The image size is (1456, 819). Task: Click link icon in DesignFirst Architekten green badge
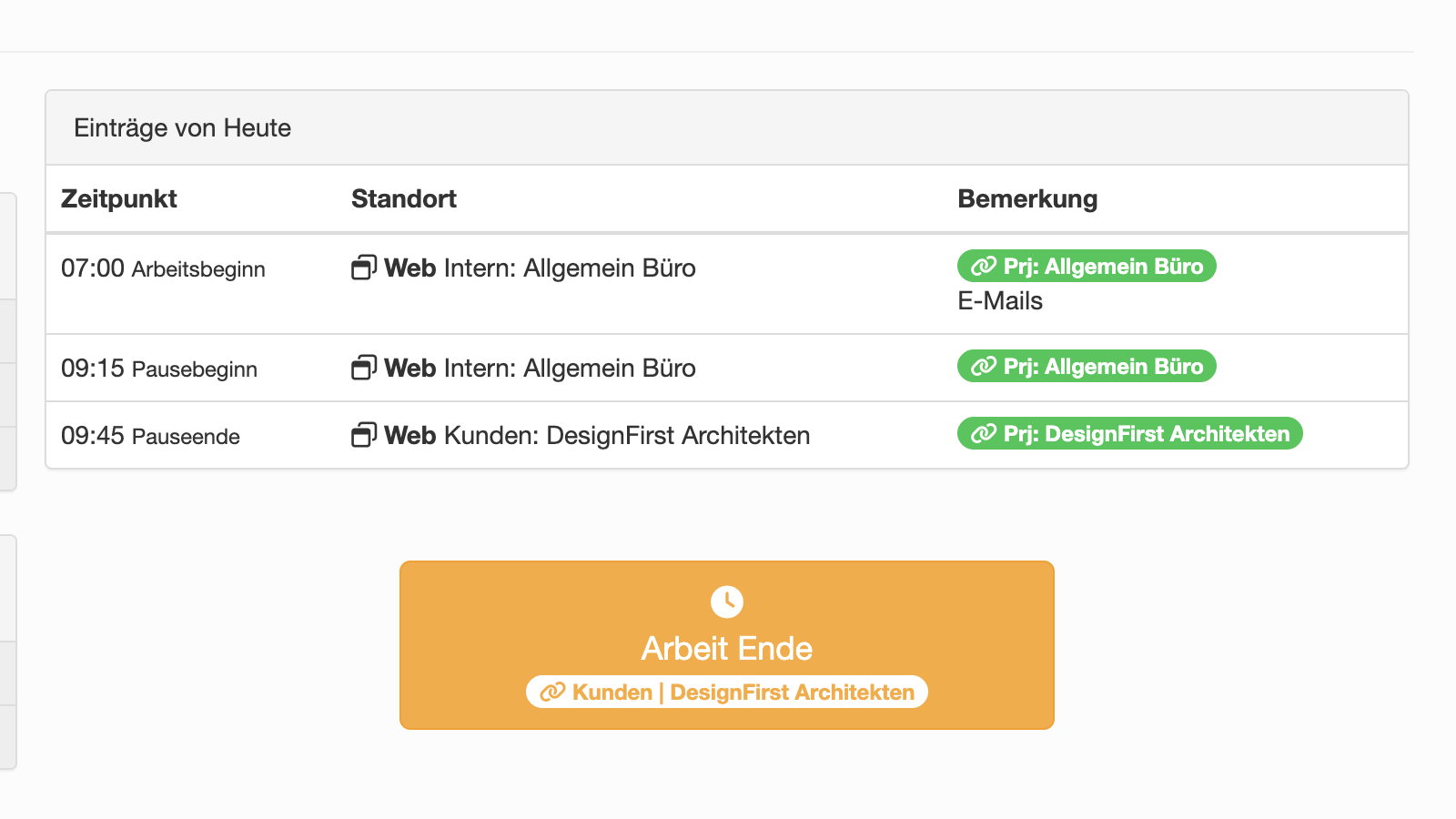point(984,434)
